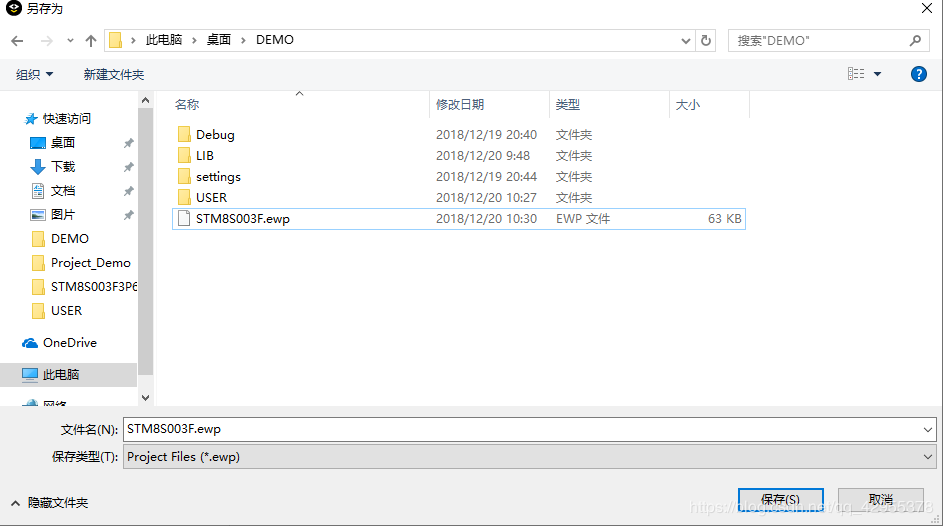Select 快速访问 in navigation pane
943x526 pixels.
point(66,118)
